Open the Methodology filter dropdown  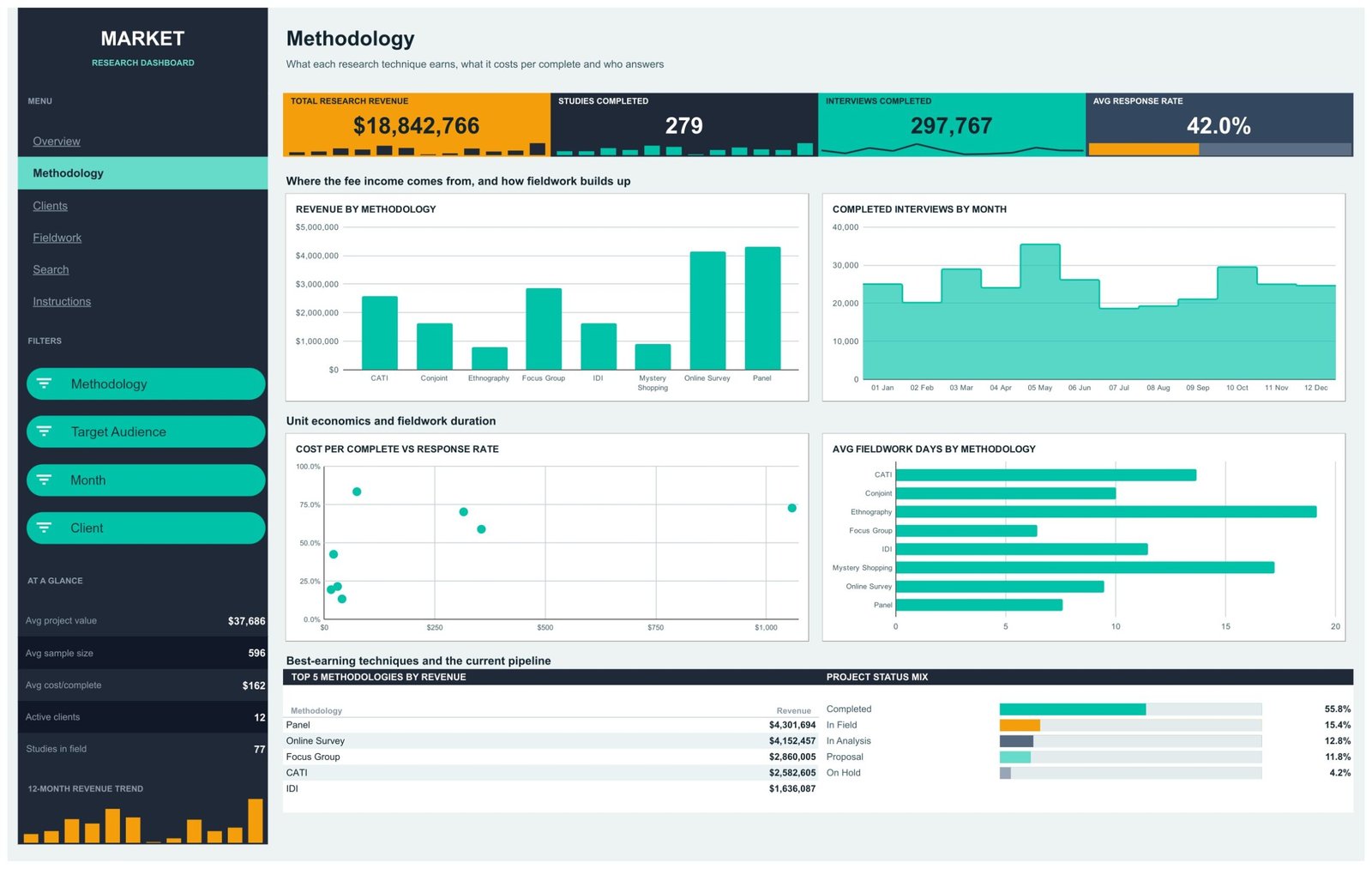tap(146, 383)
